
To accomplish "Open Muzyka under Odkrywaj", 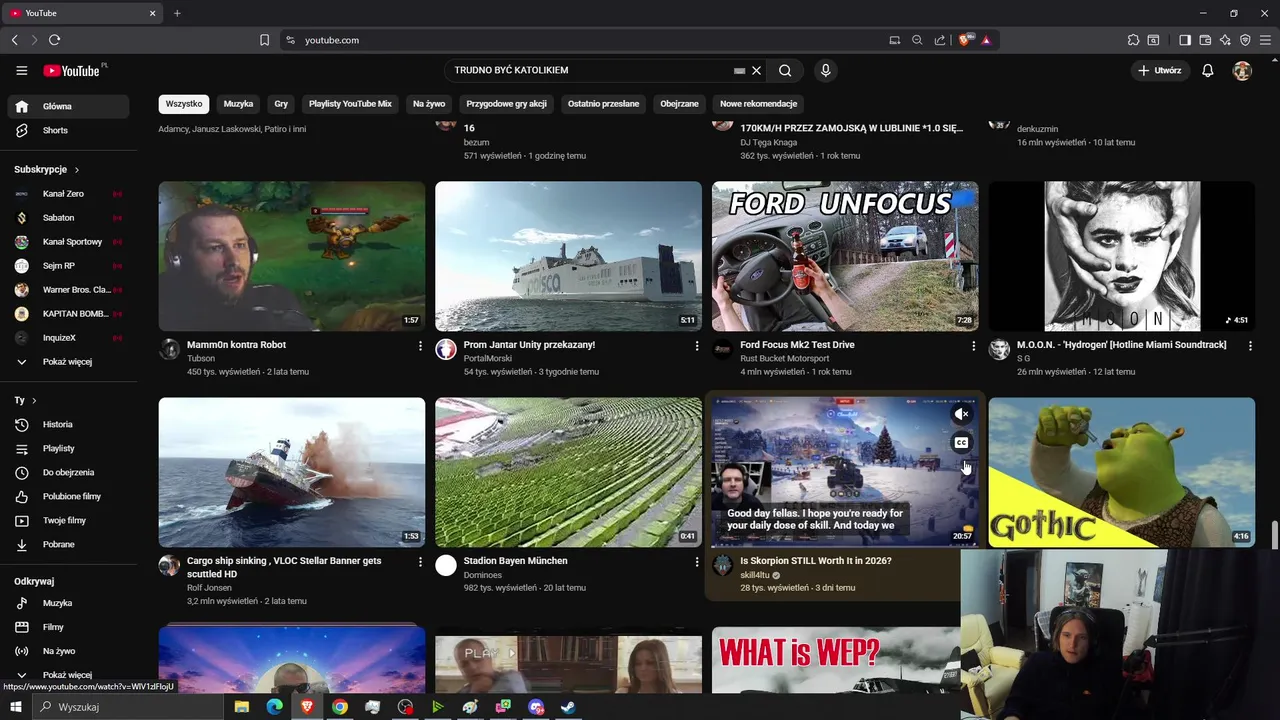I will coord(68,603).
